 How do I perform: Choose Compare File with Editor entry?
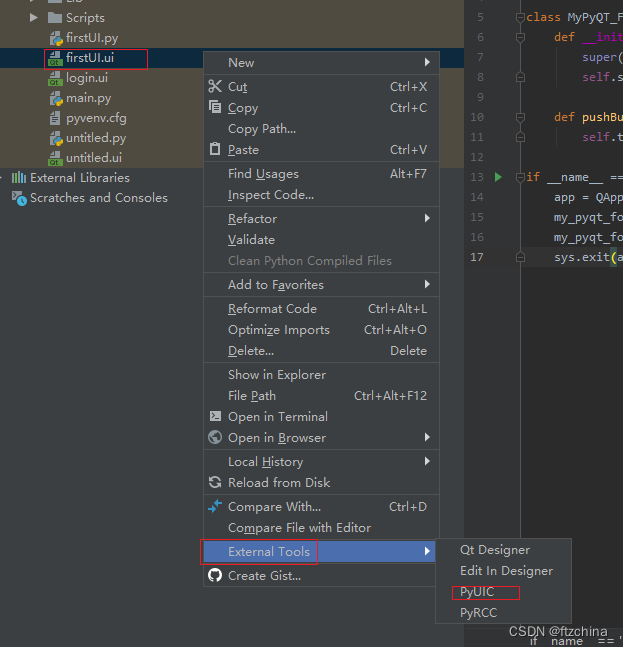321,528
